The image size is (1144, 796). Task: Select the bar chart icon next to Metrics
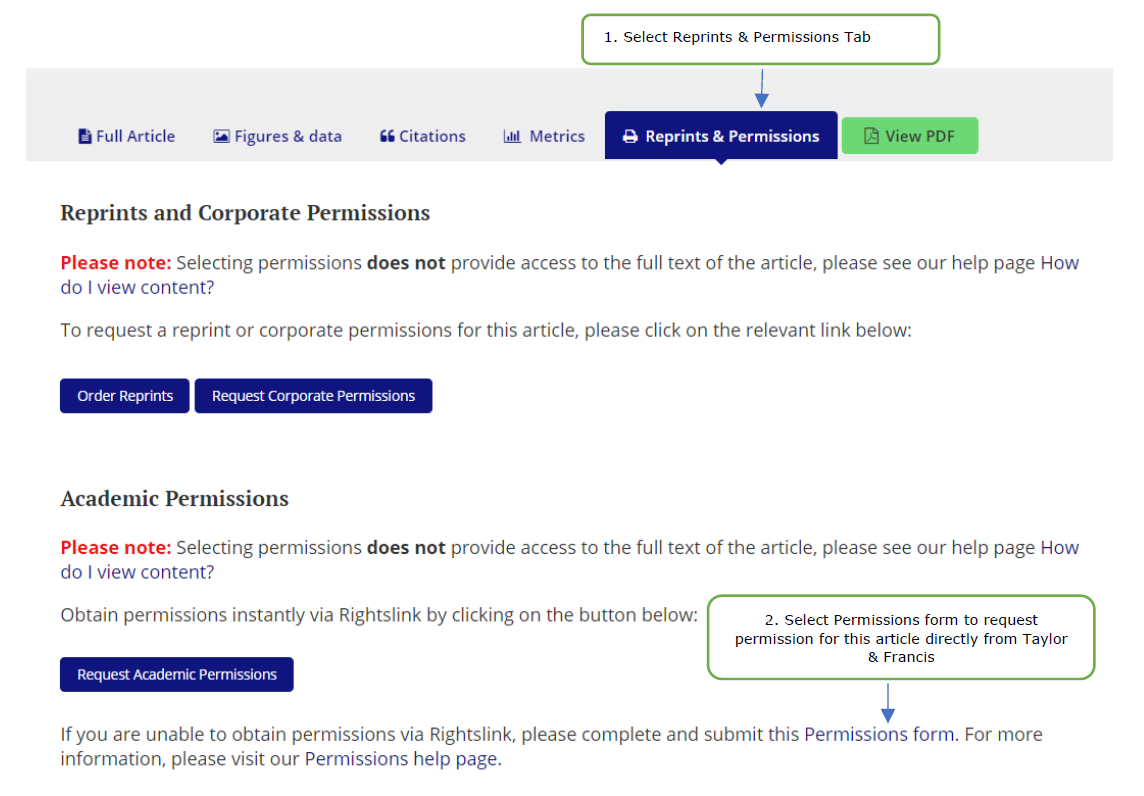[x=513, y=136]
